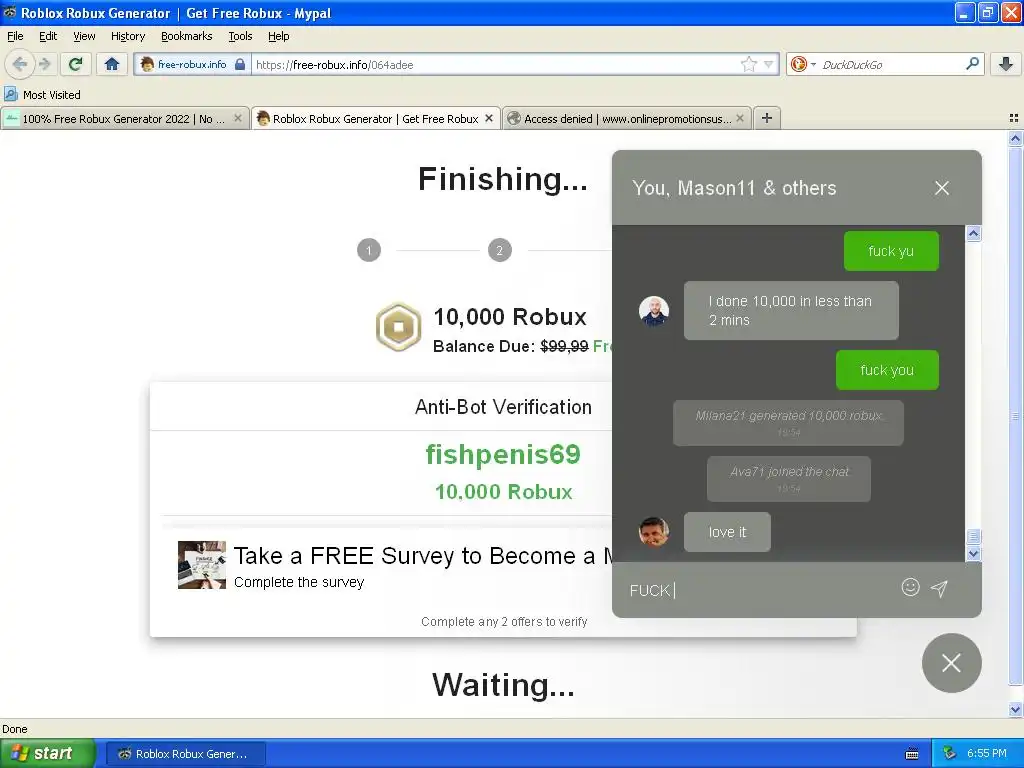
Task: Open the Edit menu
Action: point(48,36)
